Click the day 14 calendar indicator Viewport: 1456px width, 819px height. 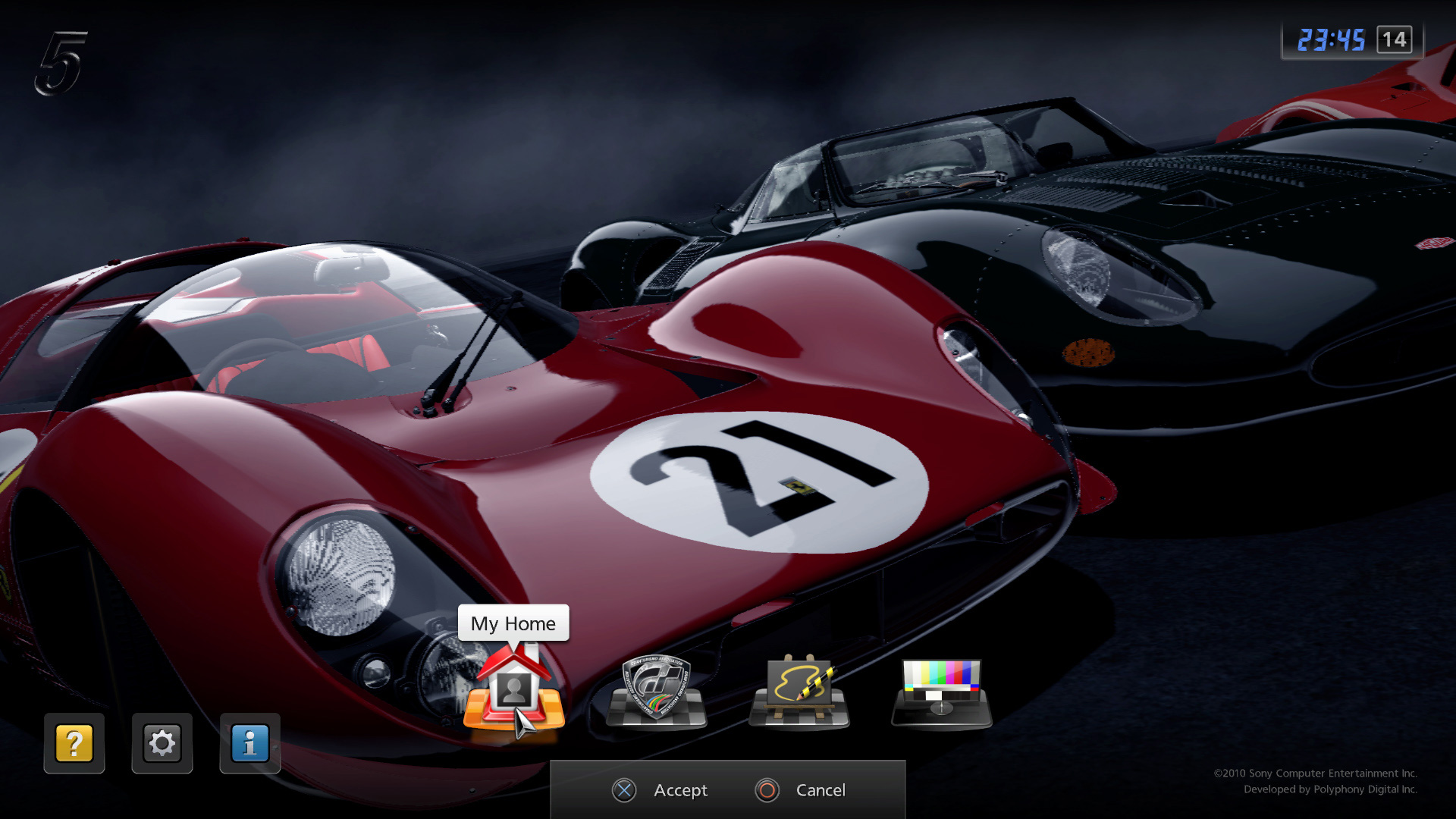(1395, 39)
